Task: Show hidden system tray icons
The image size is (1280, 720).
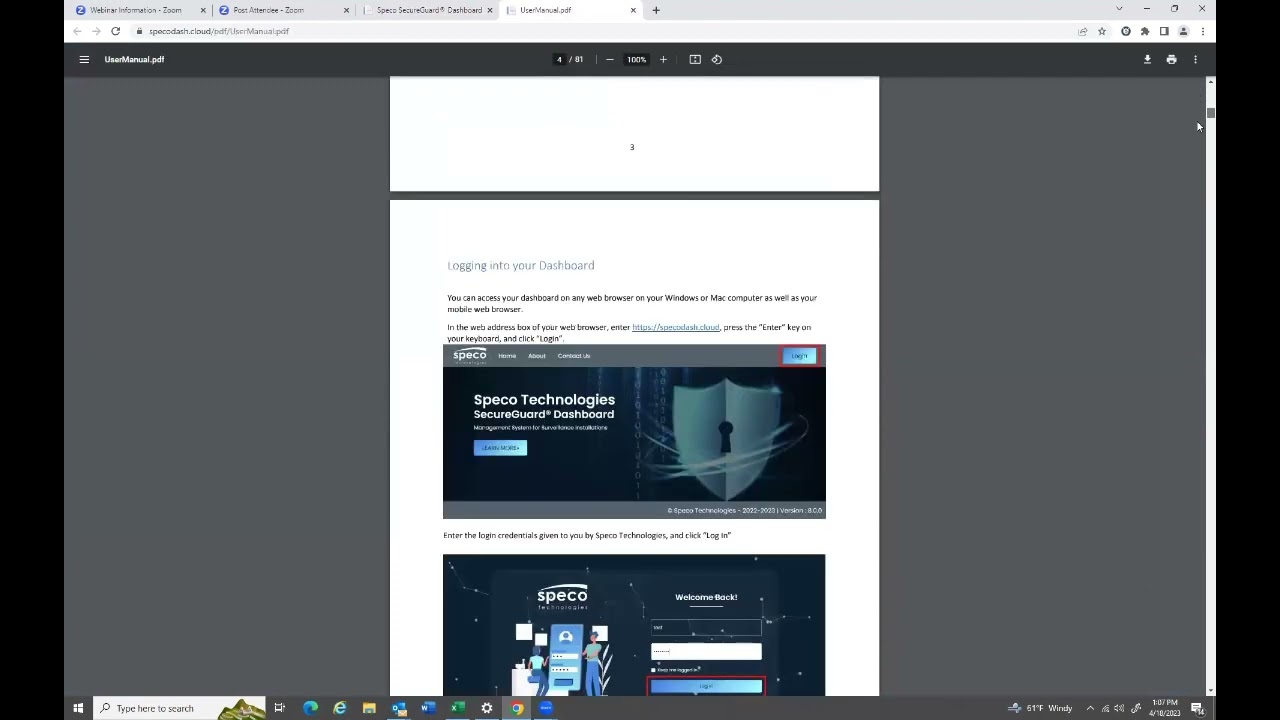Action: pyautogui.click(x=1090, y=708)
